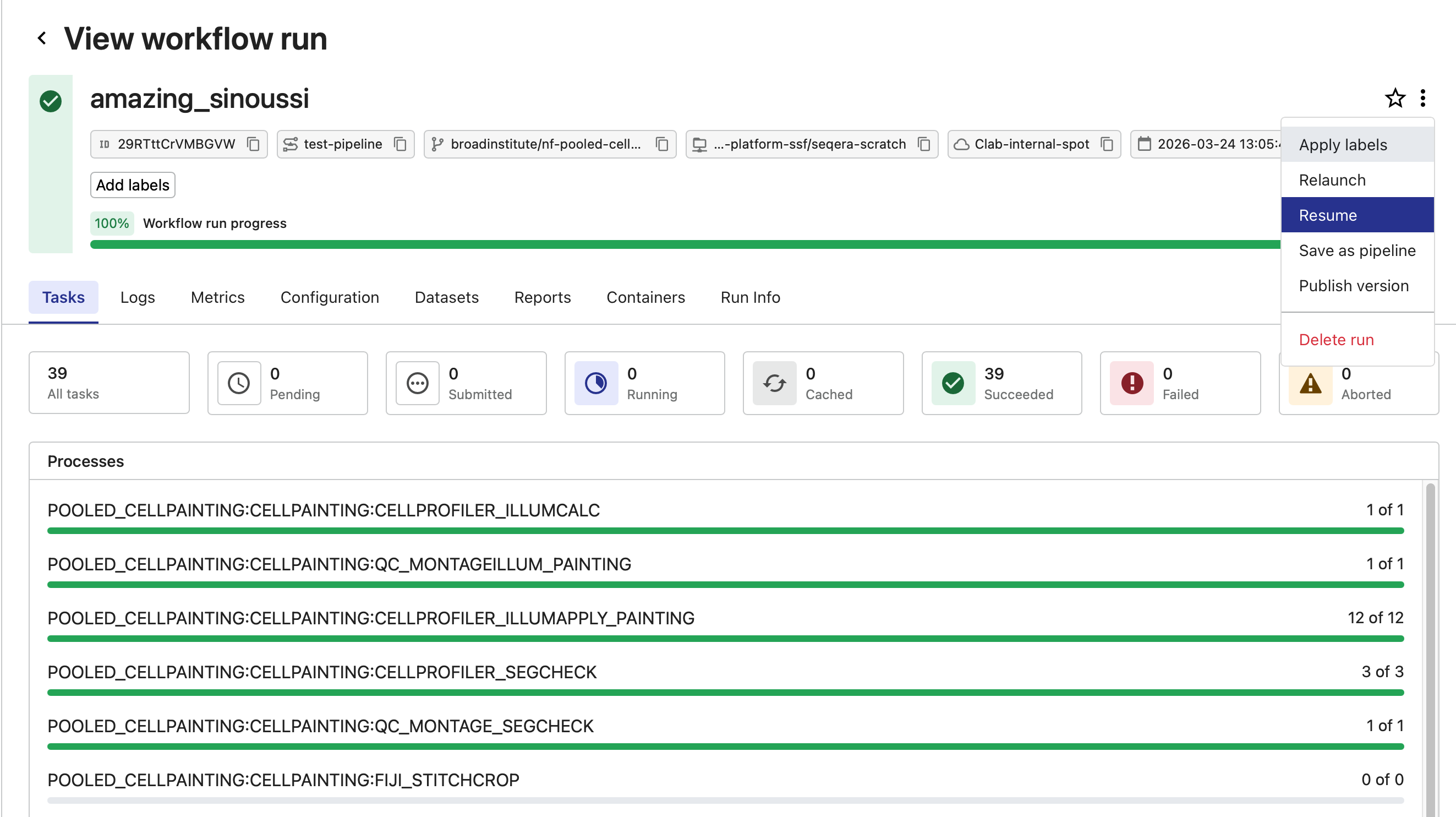Select Resume from the options menu

(x=1327, y=215)
